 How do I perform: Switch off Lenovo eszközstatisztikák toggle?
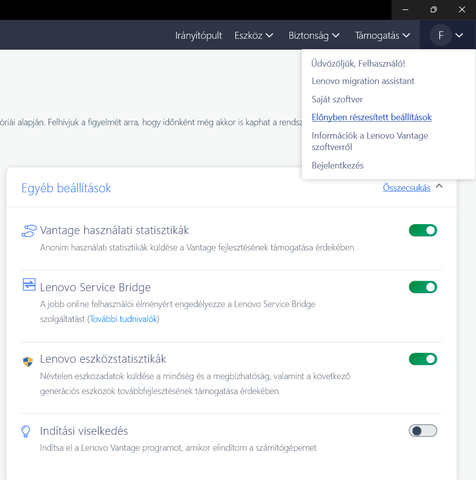pos(423,359)
